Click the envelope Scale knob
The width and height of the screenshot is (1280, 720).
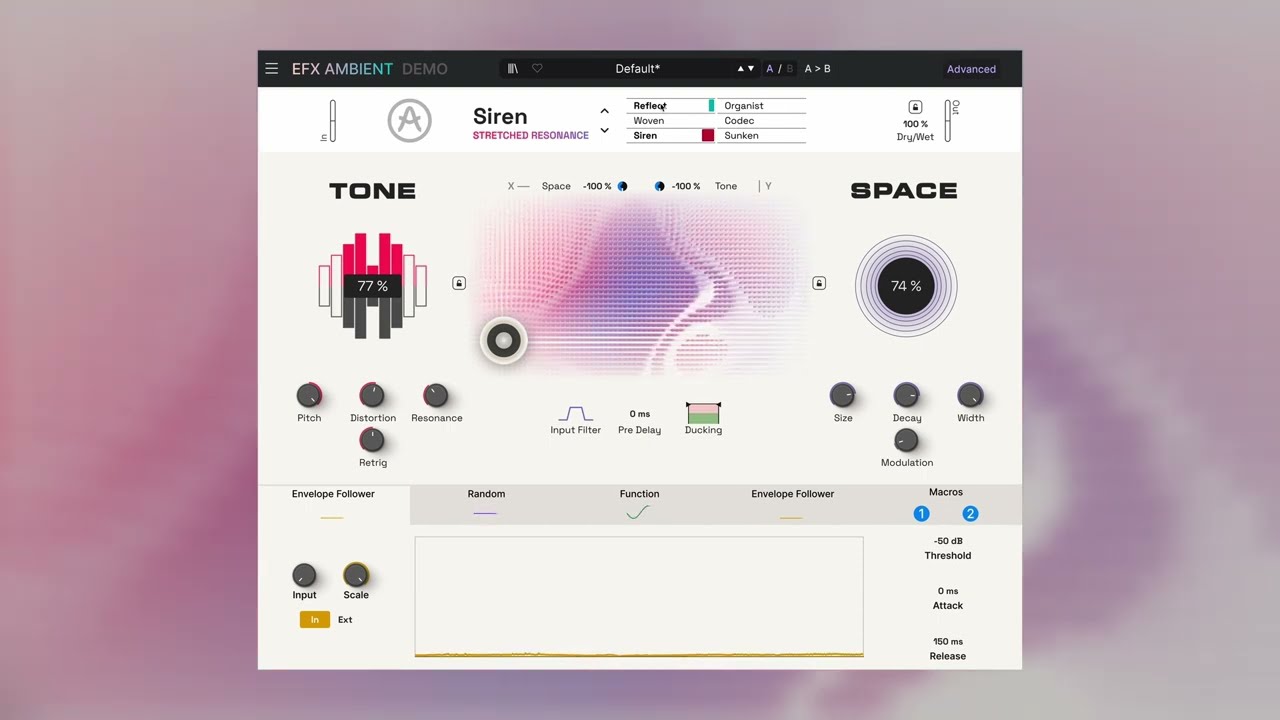[x=356, y=575]
